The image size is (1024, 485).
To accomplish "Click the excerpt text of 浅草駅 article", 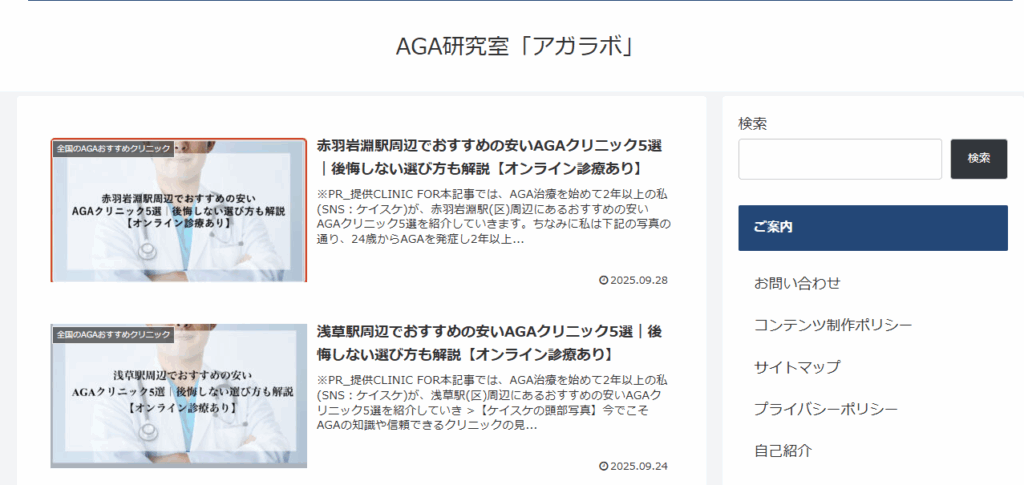I will (490, 402).
